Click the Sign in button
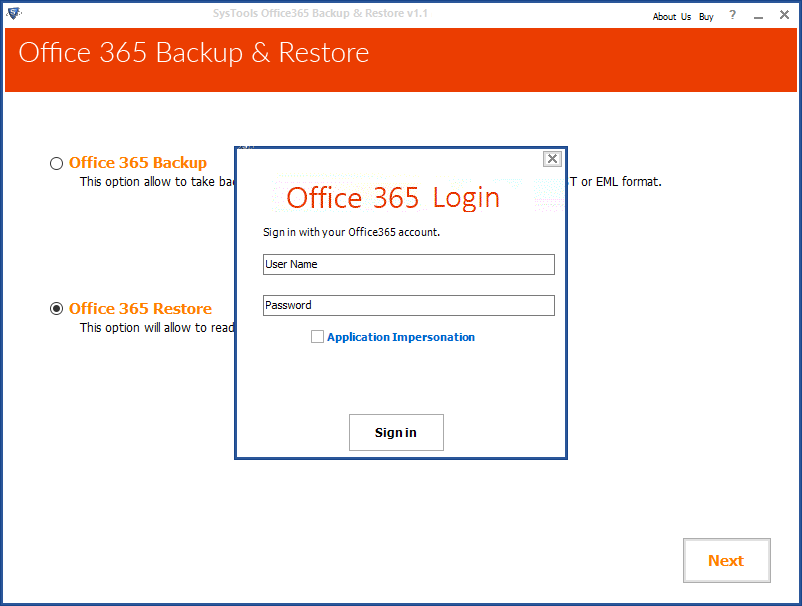 pyautogui.click(x=396, y=433)
